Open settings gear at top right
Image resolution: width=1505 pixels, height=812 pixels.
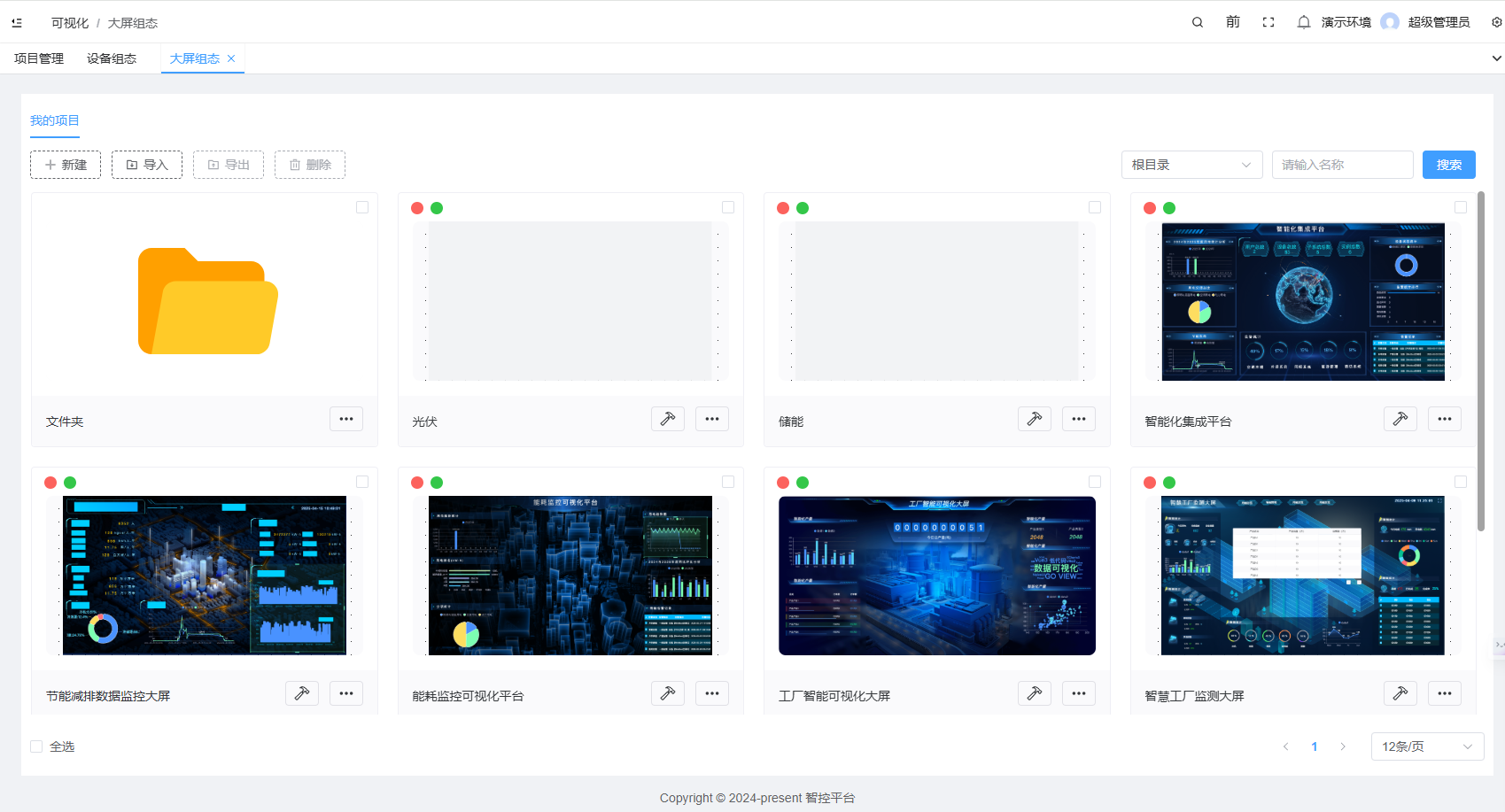click(1496, 22)
